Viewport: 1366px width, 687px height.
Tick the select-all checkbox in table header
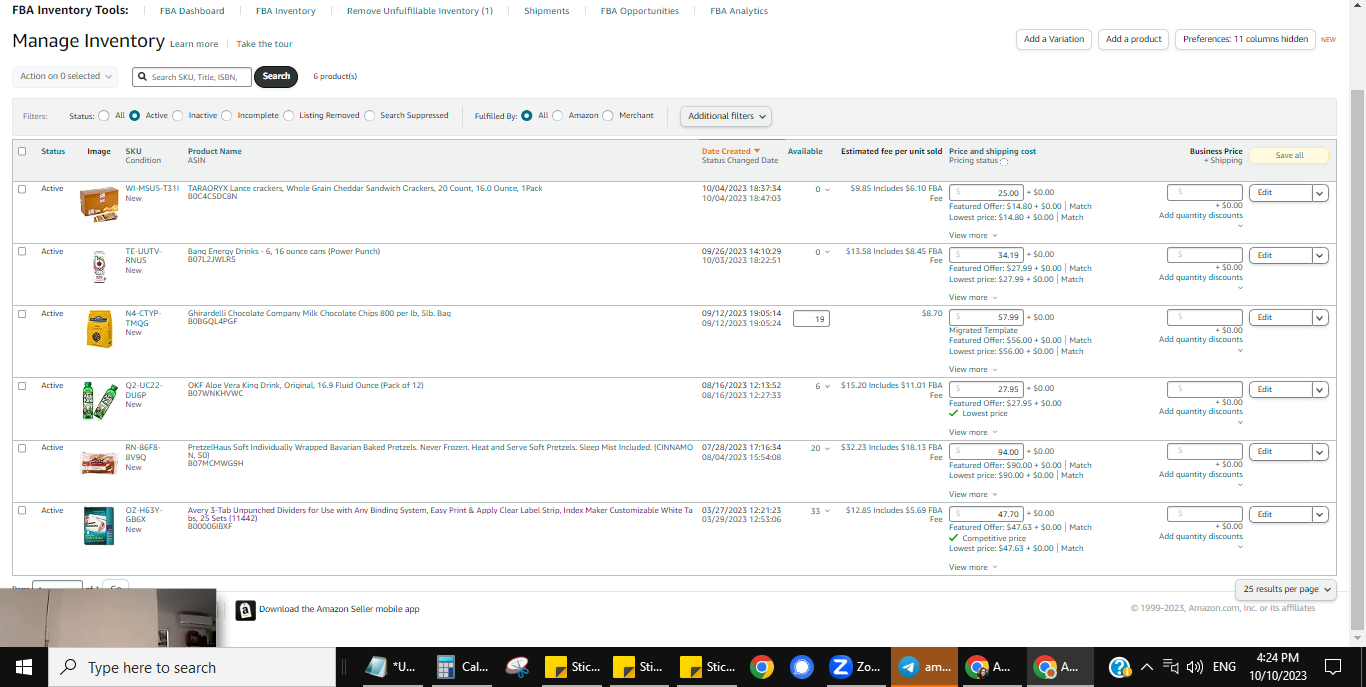click(22, 152)
